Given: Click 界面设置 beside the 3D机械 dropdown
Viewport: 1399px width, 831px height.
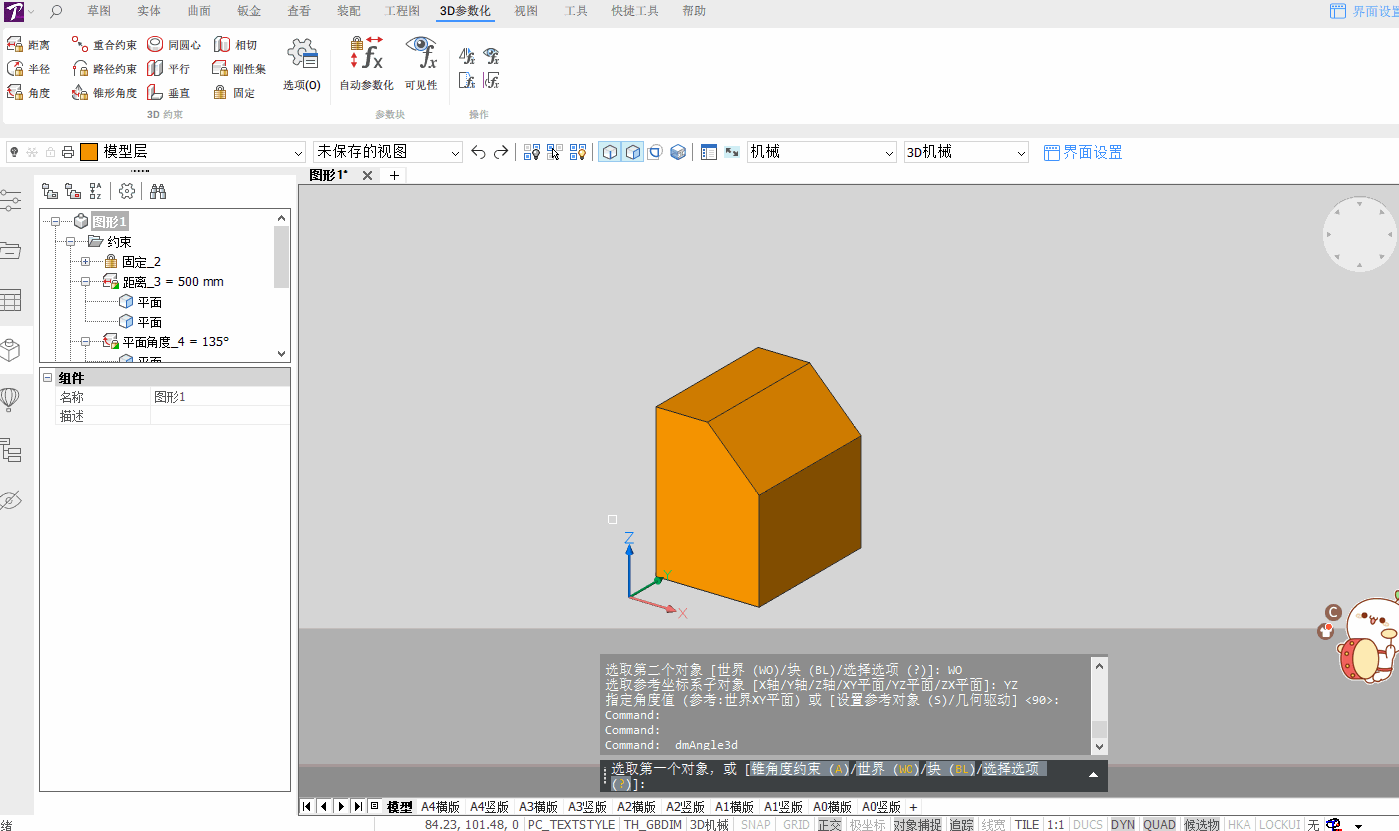Looking at the screenshot, I should pos(1083,152).
